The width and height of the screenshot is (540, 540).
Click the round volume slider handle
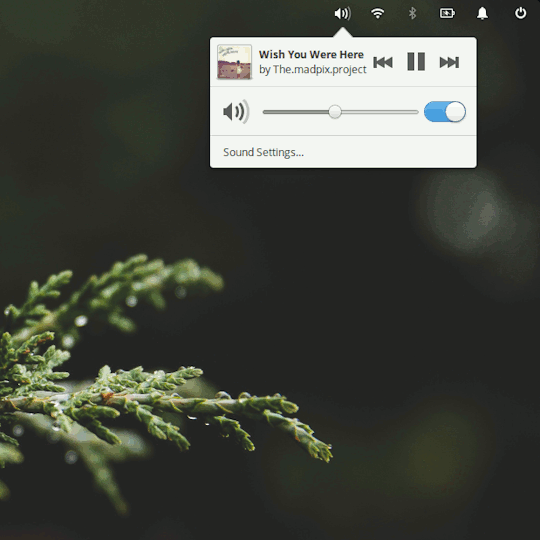tap(334, 112)
